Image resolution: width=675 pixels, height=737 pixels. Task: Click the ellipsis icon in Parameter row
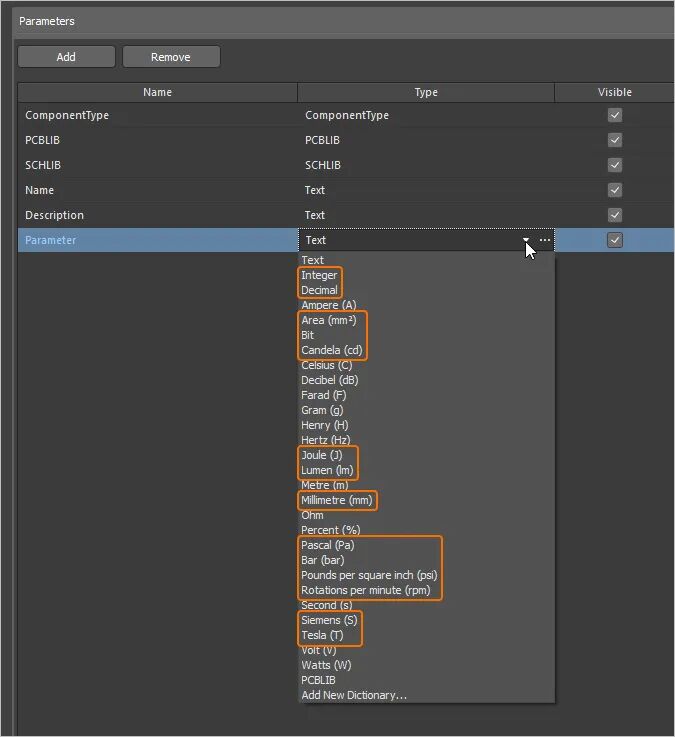coord(545,240)
